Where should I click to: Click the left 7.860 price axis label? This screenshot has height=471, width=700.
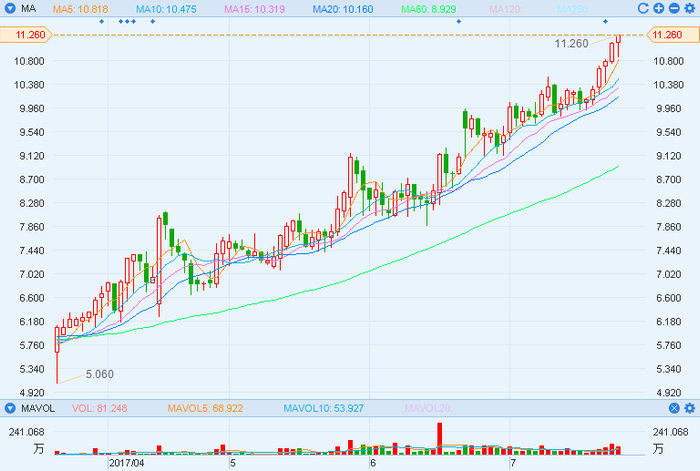(31, 227)
